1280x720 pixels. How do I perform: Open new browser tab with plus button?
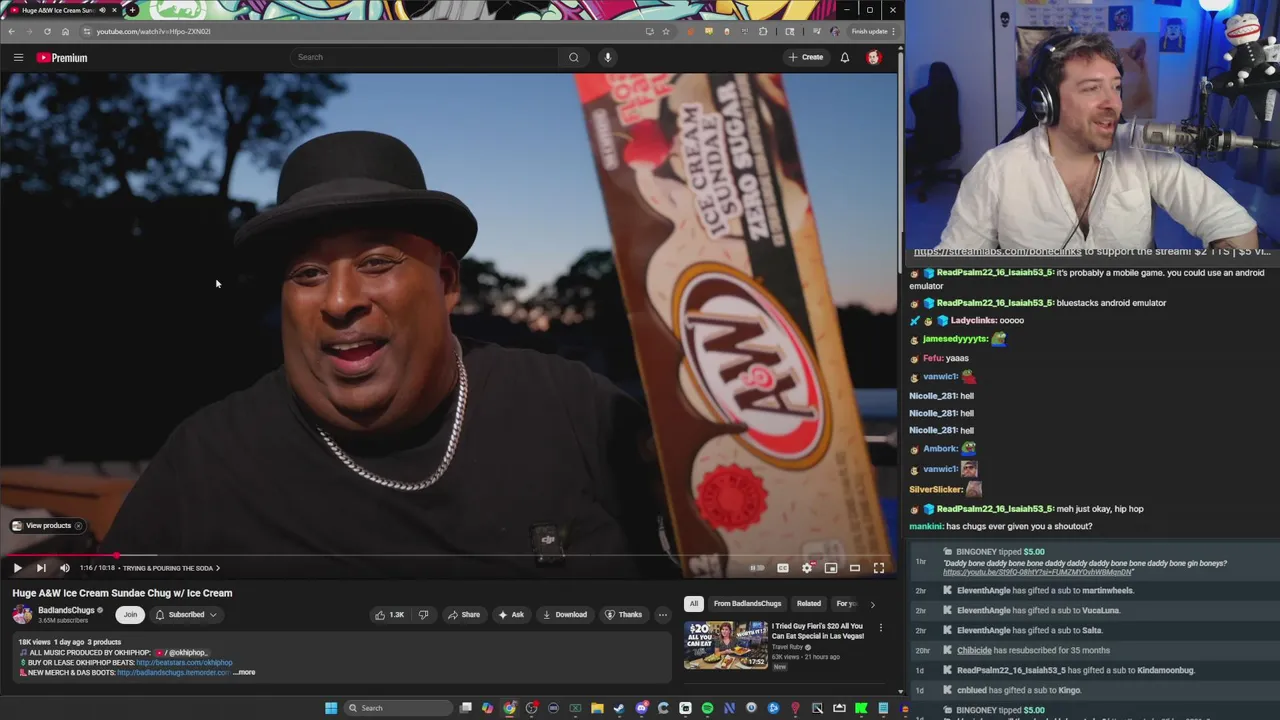tap(133, 10)
